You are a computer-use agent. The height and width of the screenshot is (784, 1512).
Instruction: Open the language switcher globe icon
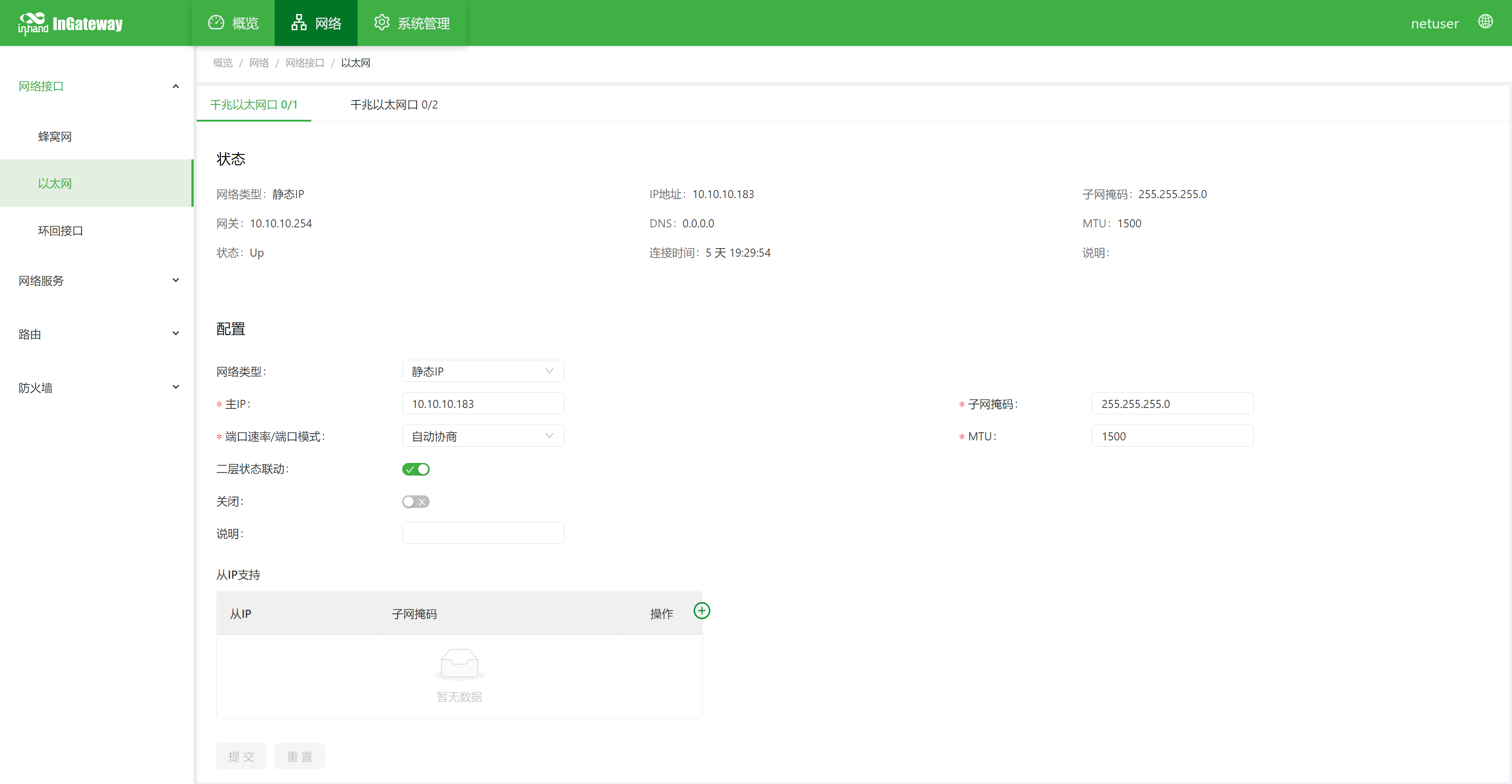[1486, 22]
